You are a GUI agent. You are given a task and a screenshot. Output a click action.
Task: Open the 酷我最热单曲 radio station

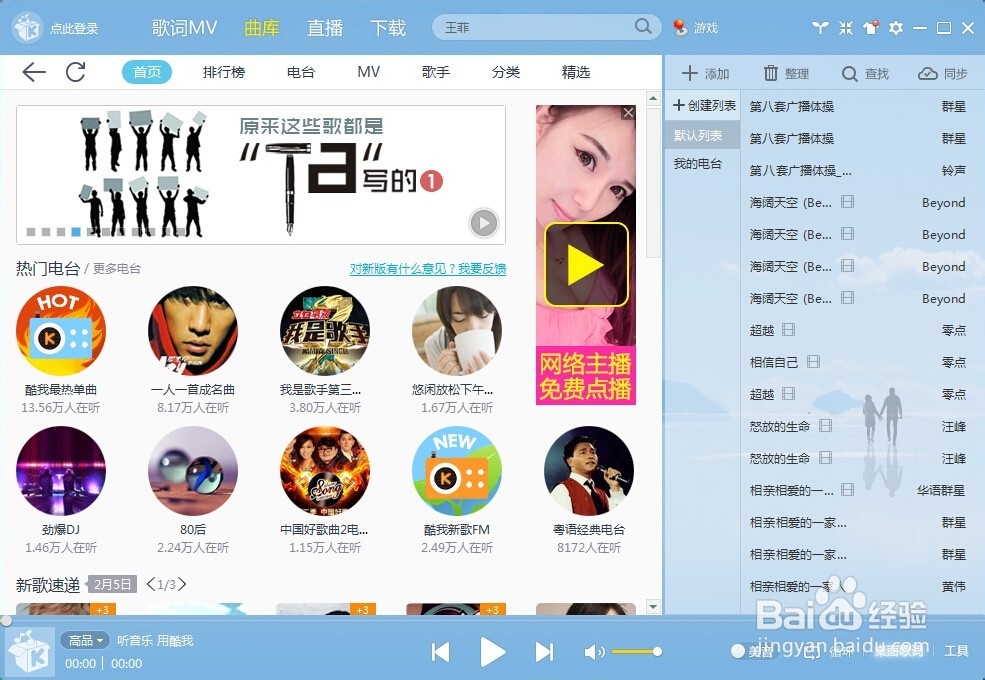point(61,331)
